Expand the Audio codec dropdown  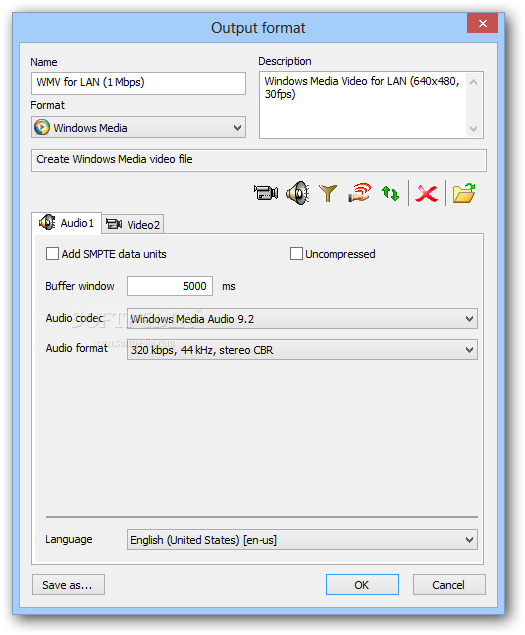pos(302,319)
